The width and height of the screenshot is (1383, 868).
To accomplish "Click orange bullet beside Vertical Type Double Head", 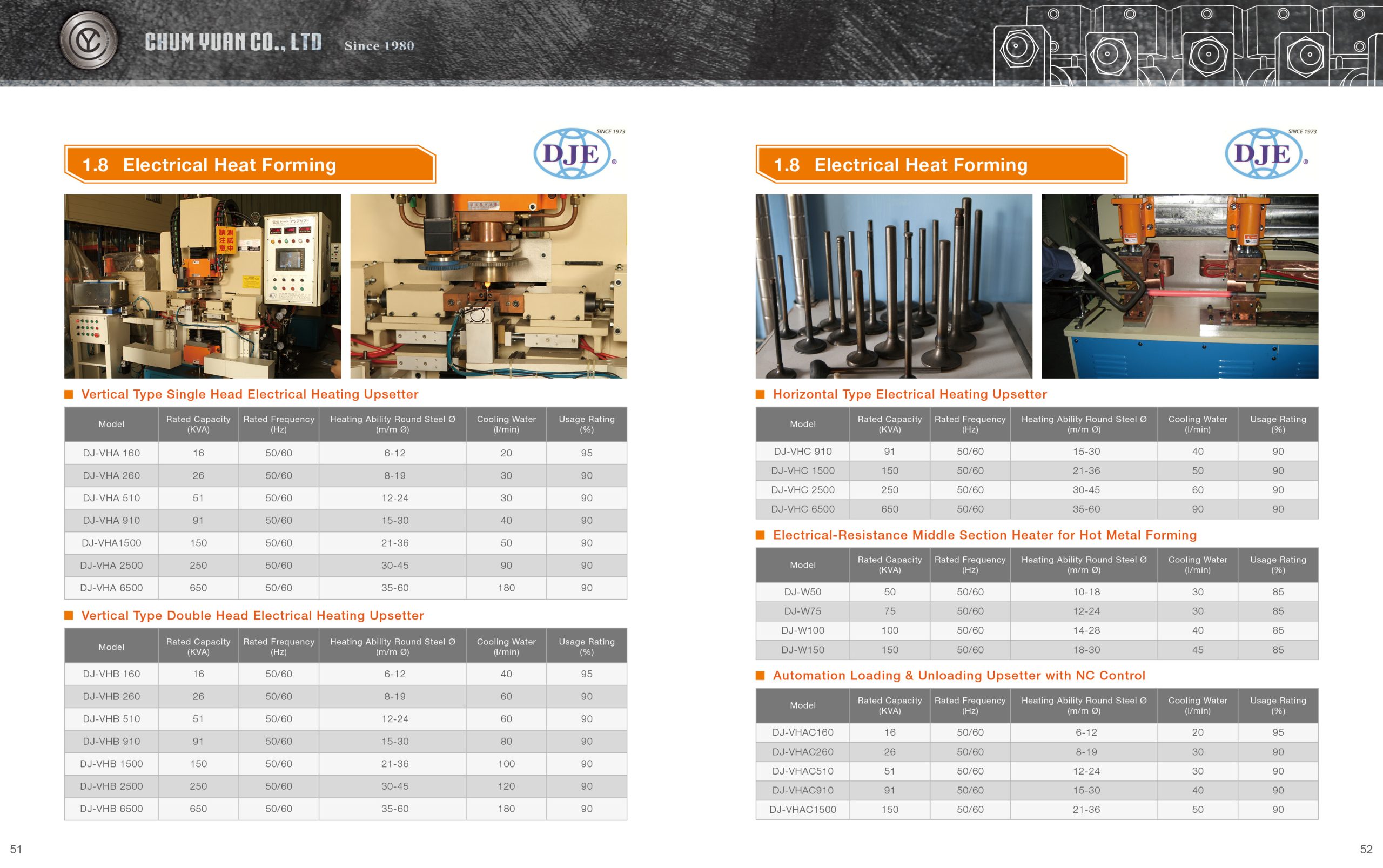I will click(69, 615).
